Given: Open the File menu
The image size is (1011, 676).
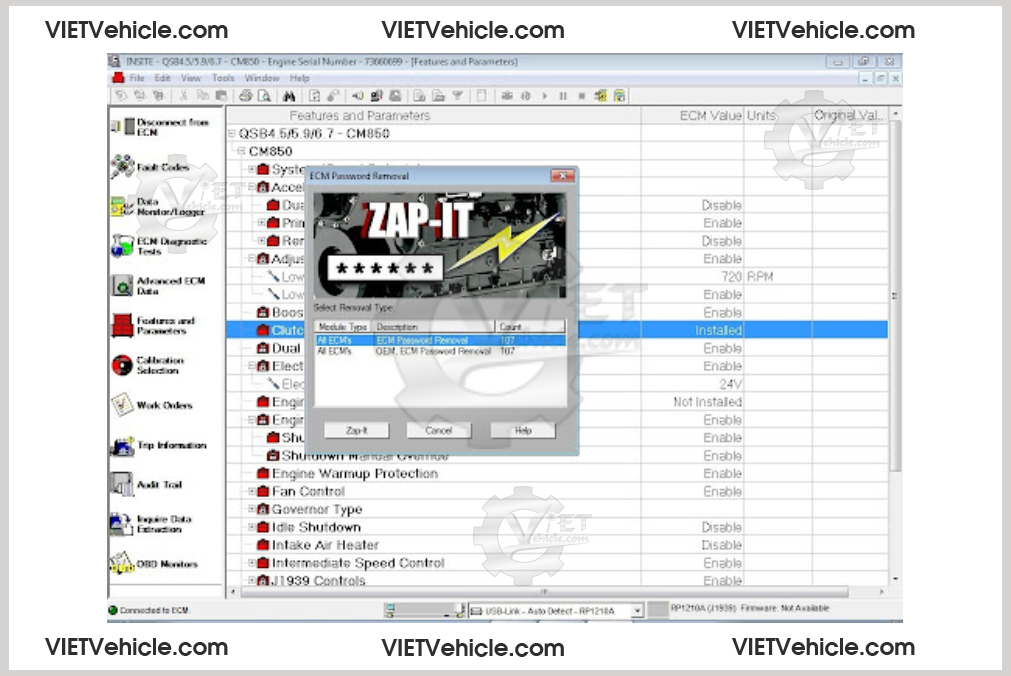Looking at the screenshot, I should 137,78.
